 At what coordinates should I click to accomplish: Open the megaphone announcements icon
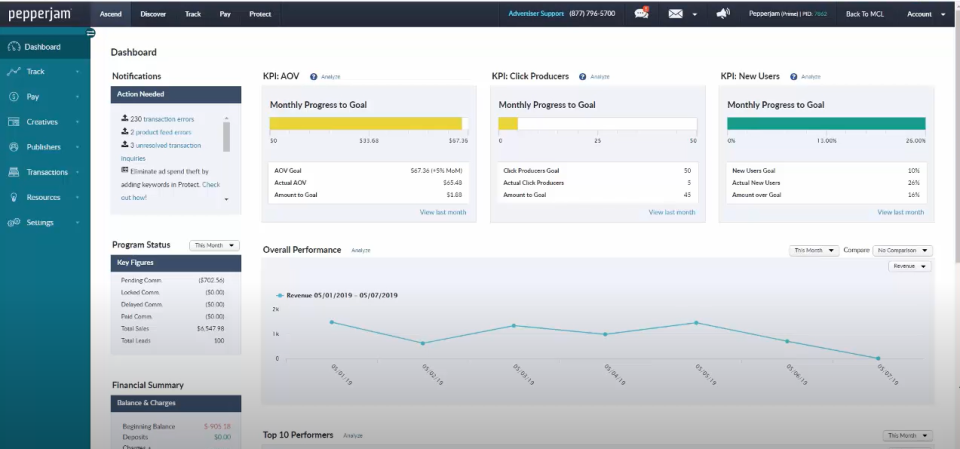tap(723, 14)
